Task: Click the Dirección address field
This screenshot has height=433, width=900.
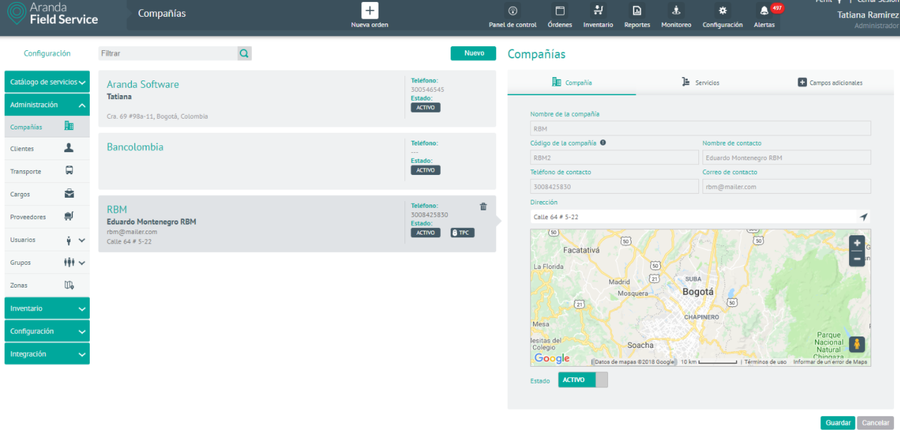Action: [x=693, y=216]
